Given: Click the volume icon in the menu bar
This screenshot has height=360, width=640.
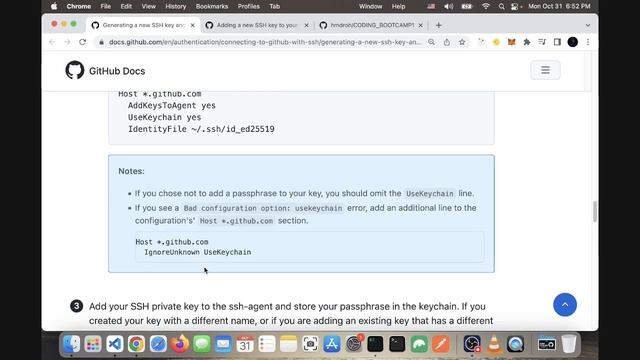Looking at the screenshot, I should (x=449, y=7).
